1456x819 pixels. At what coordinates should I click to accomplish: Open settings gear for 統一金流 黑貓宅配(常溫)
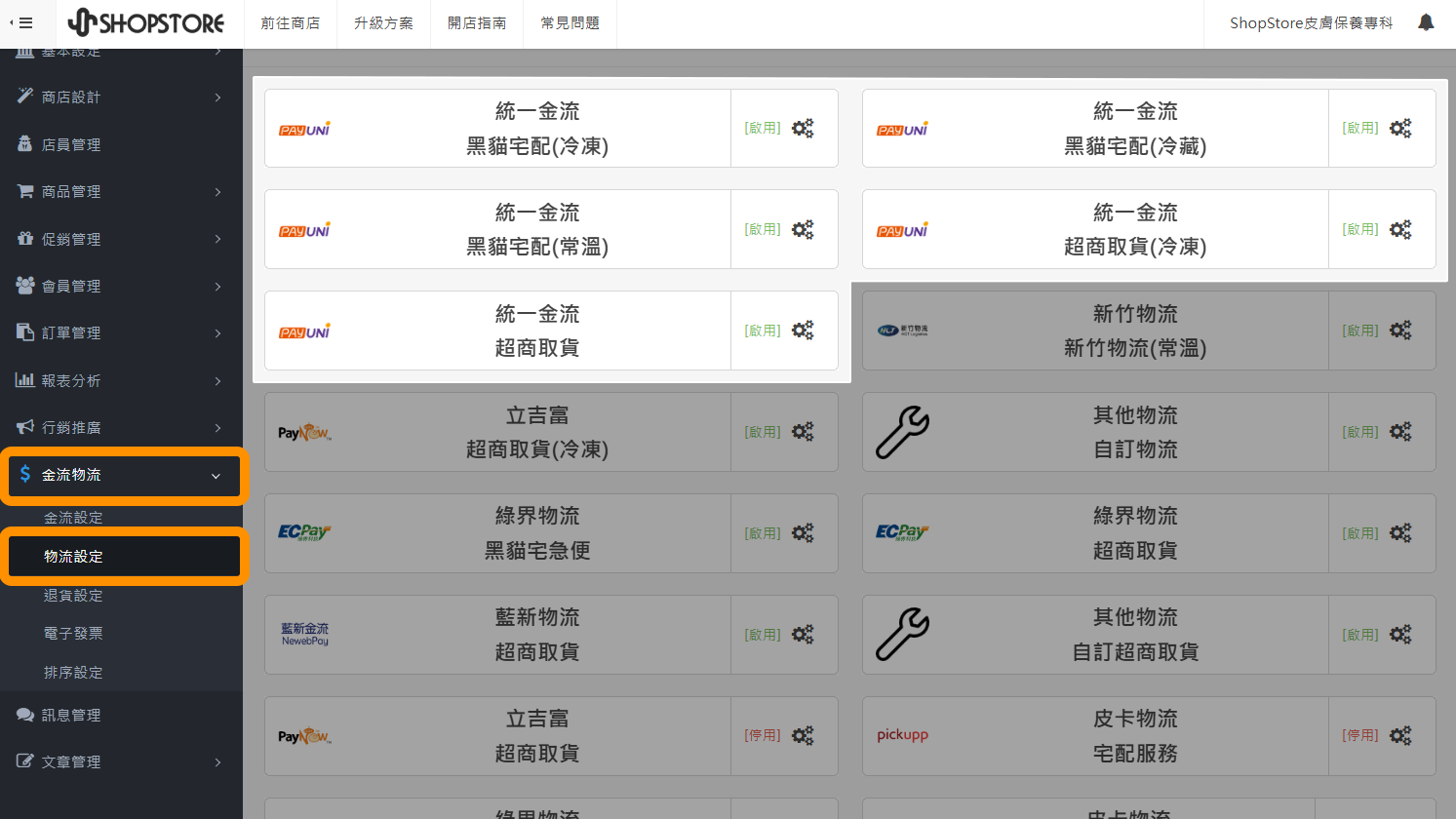point(803,230)
